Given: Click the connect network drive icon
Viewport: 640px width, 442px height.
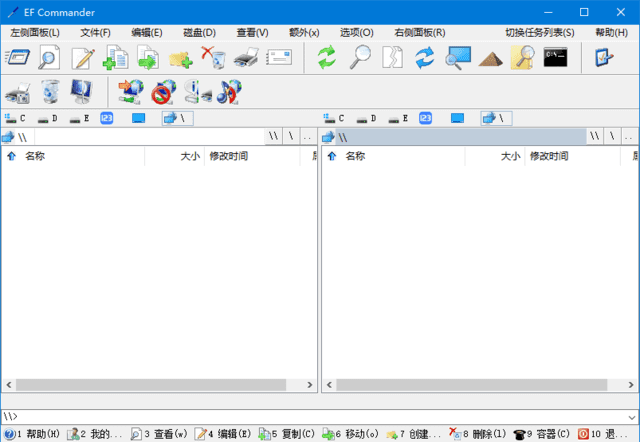Looking at the screenshot, I should click(x=131, y=91).
